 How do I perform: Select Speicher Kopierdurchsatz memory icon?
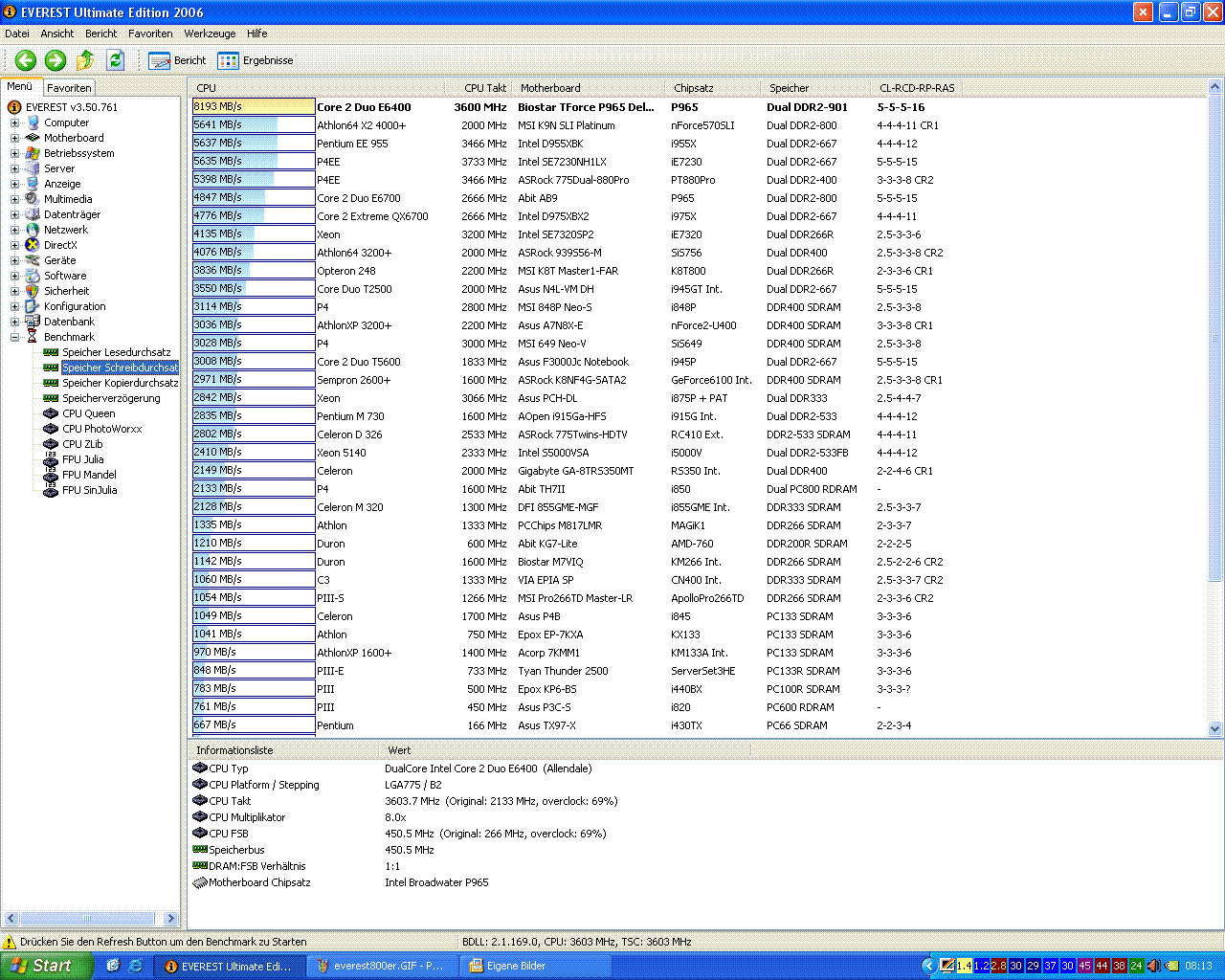pyautogui.click(x=51, y=383)
